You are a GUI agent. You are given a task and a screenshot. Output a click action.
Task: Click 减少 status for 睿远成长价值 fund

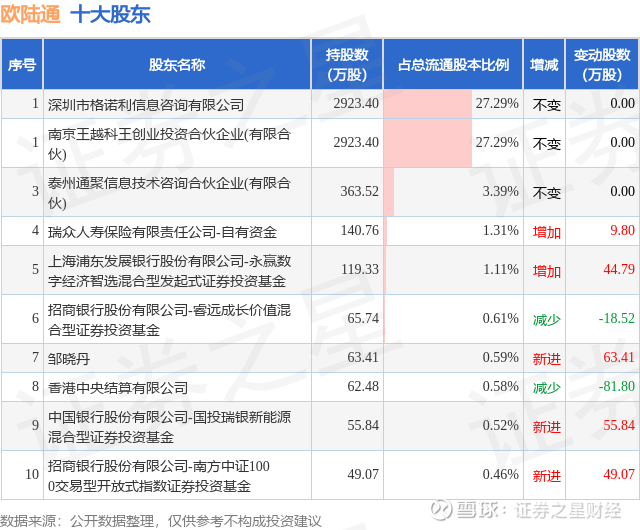tap(547, 320)
